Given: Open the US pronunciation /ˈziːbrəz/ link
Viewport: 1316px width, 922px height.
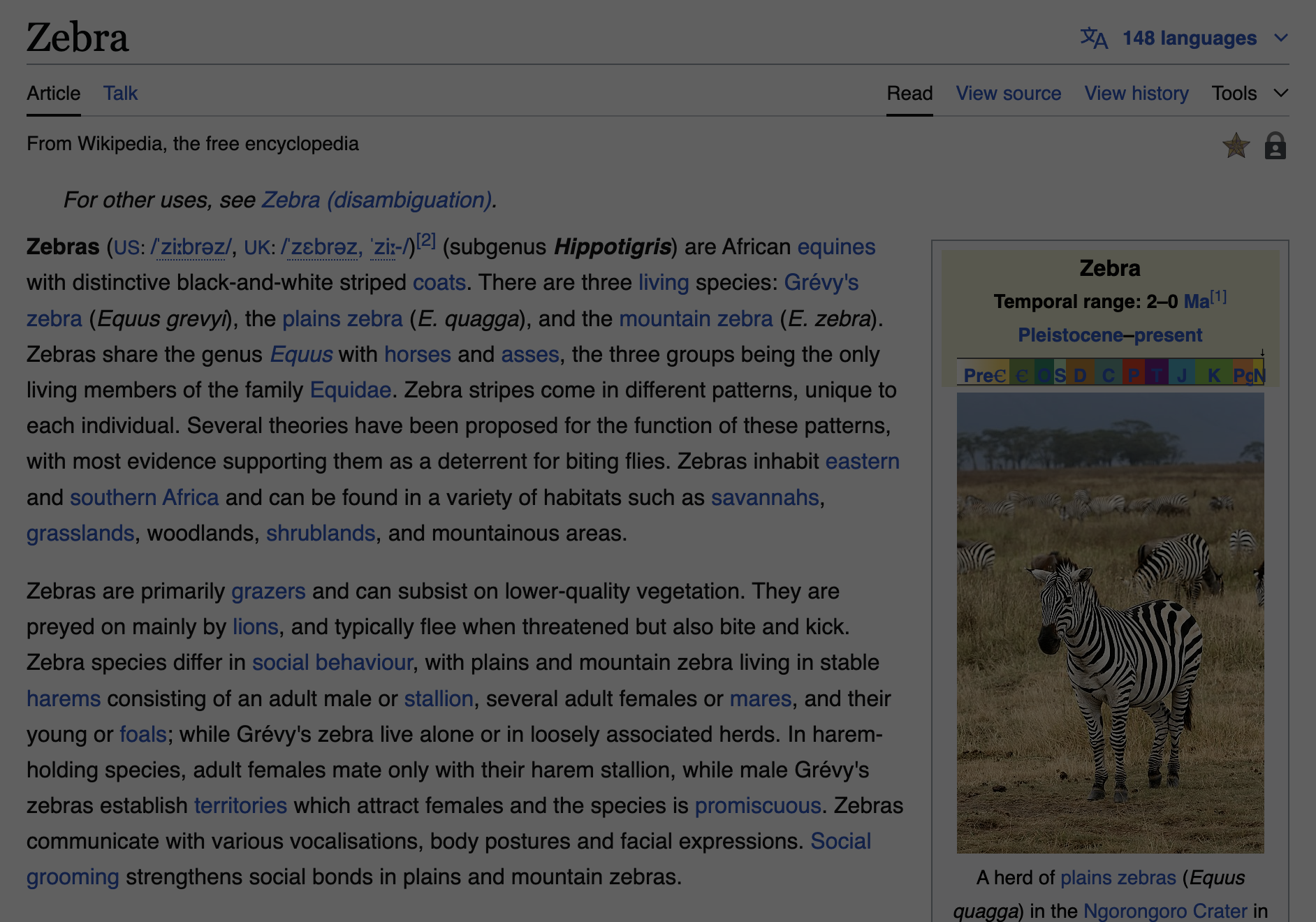Looking at the screenshot, I should coord(191,247).
